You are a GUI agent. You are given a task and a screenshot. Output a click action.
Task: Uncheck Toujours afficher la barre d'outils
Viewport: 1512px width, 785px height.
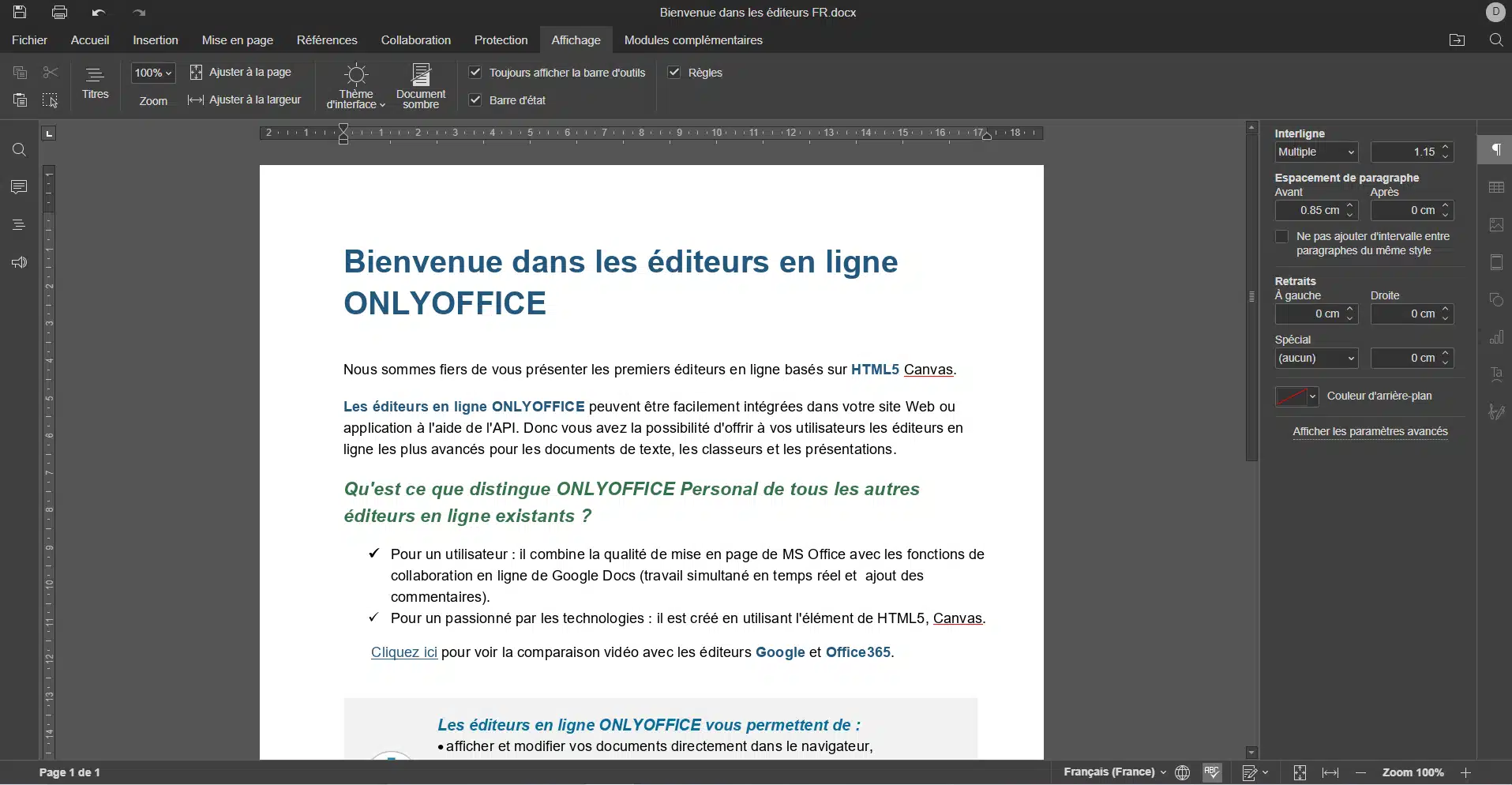coord(475,73)
